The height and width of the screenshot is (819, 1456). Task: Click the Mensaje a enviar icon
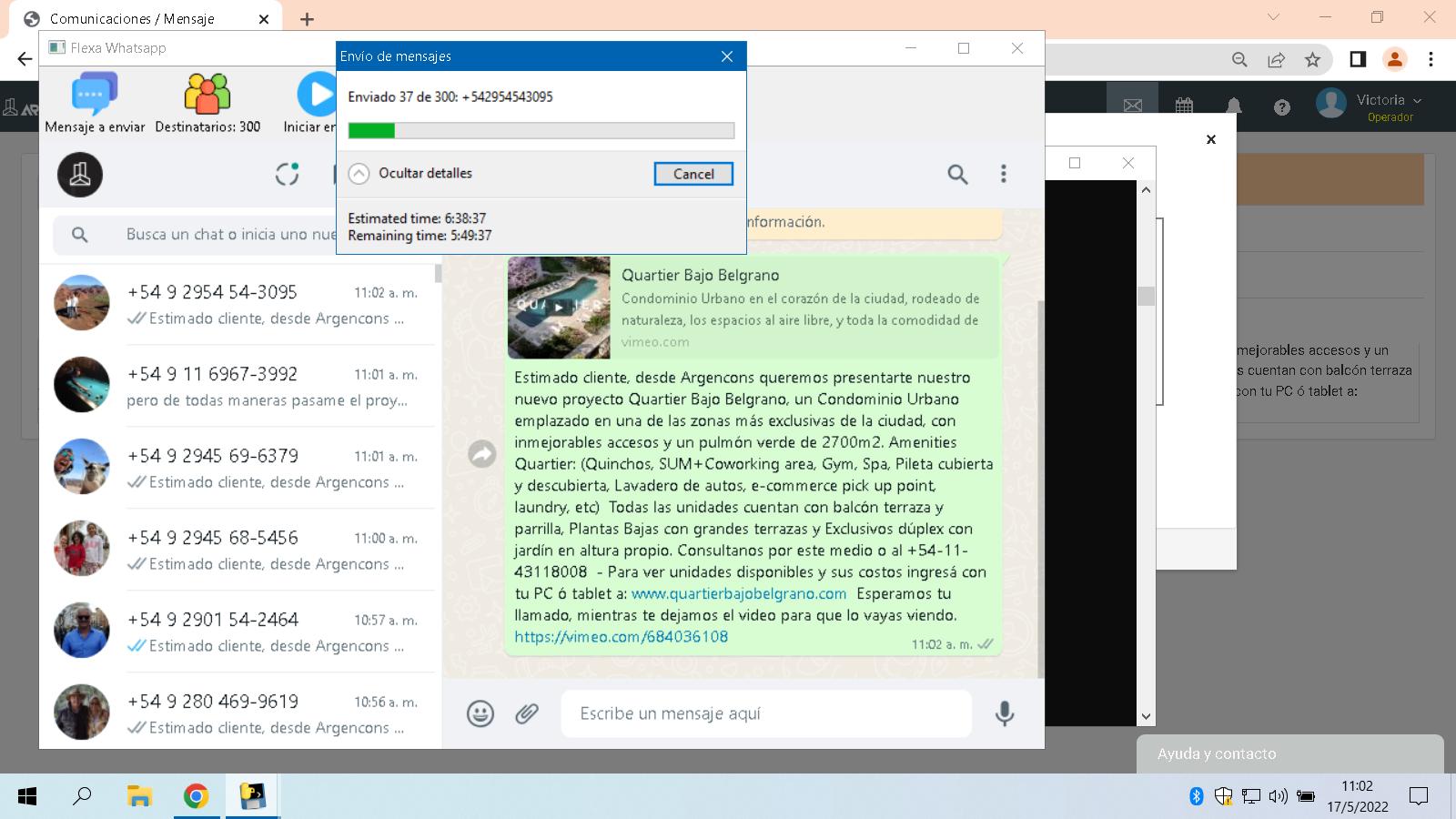click(95, 94)
